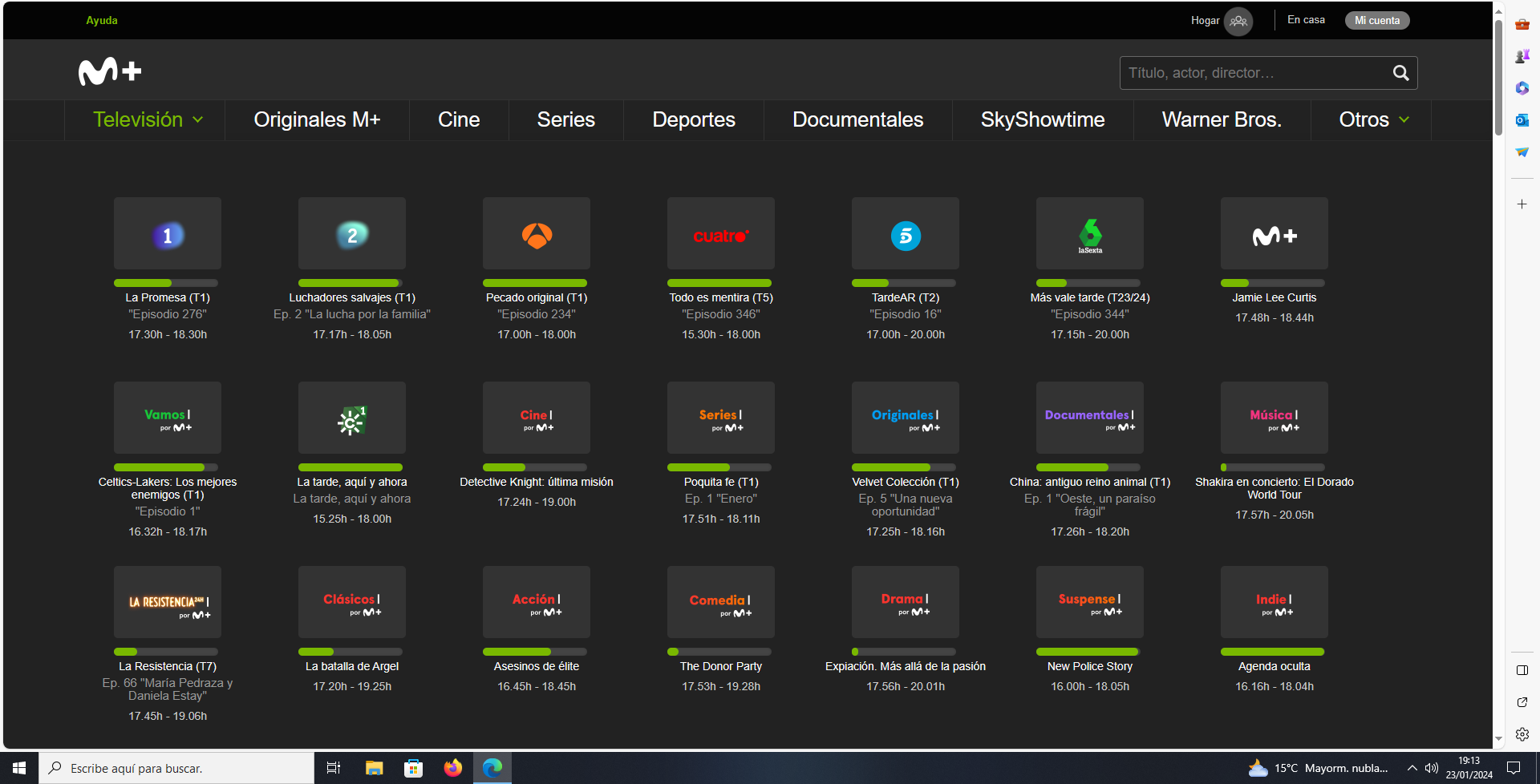The width and height of the screenshot is (1540, 784).
Task: Click "Velvet Colección (T1)" title
Action: pyautogui.click(x=906, y=482)
